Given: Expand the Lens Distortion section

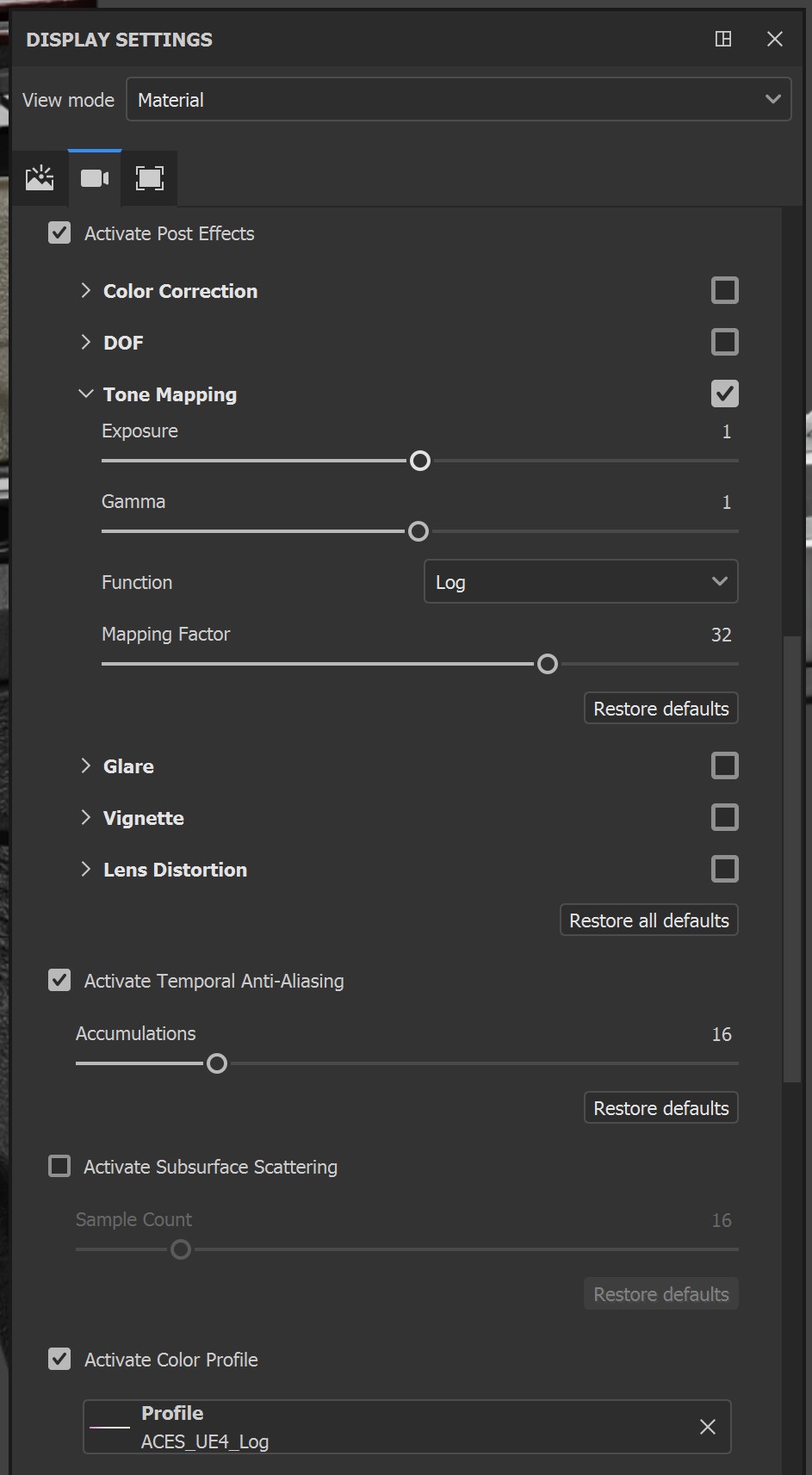Looking at the screenshot, I should [x=85, y=869].
